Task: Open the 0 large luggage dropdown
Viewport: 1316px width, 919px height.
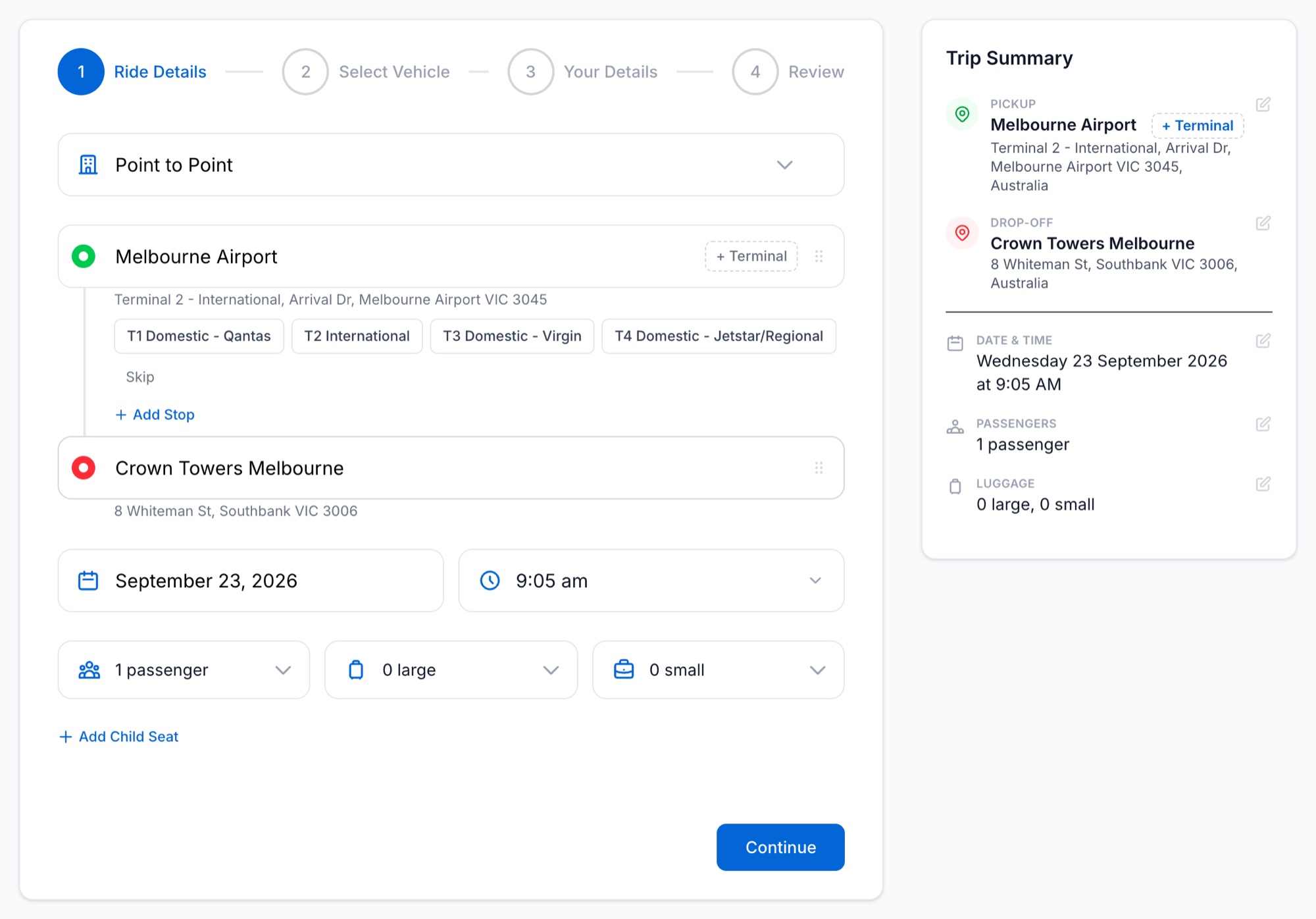Action: click(x=451, y=670)
